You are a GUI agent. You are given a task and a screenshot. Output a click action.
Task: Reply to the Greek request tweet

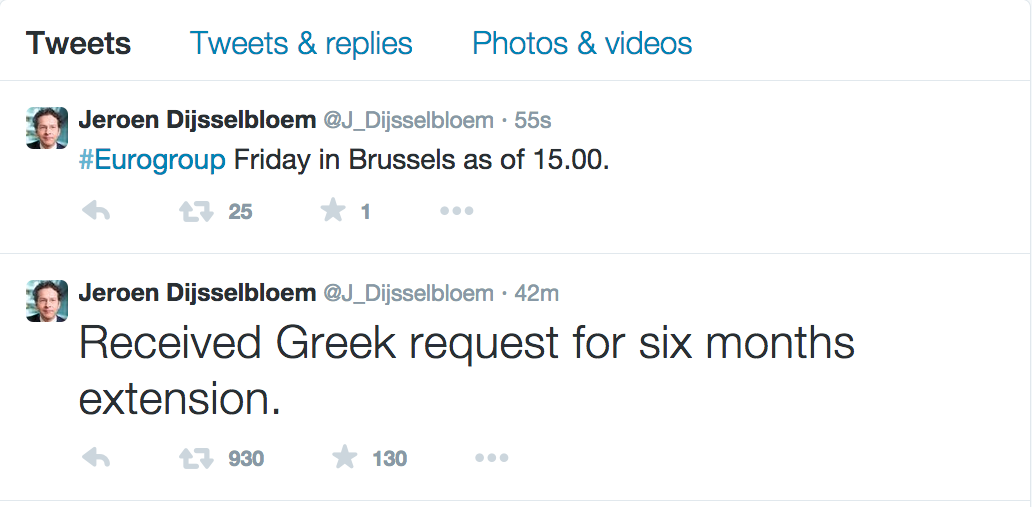(95, 458)
